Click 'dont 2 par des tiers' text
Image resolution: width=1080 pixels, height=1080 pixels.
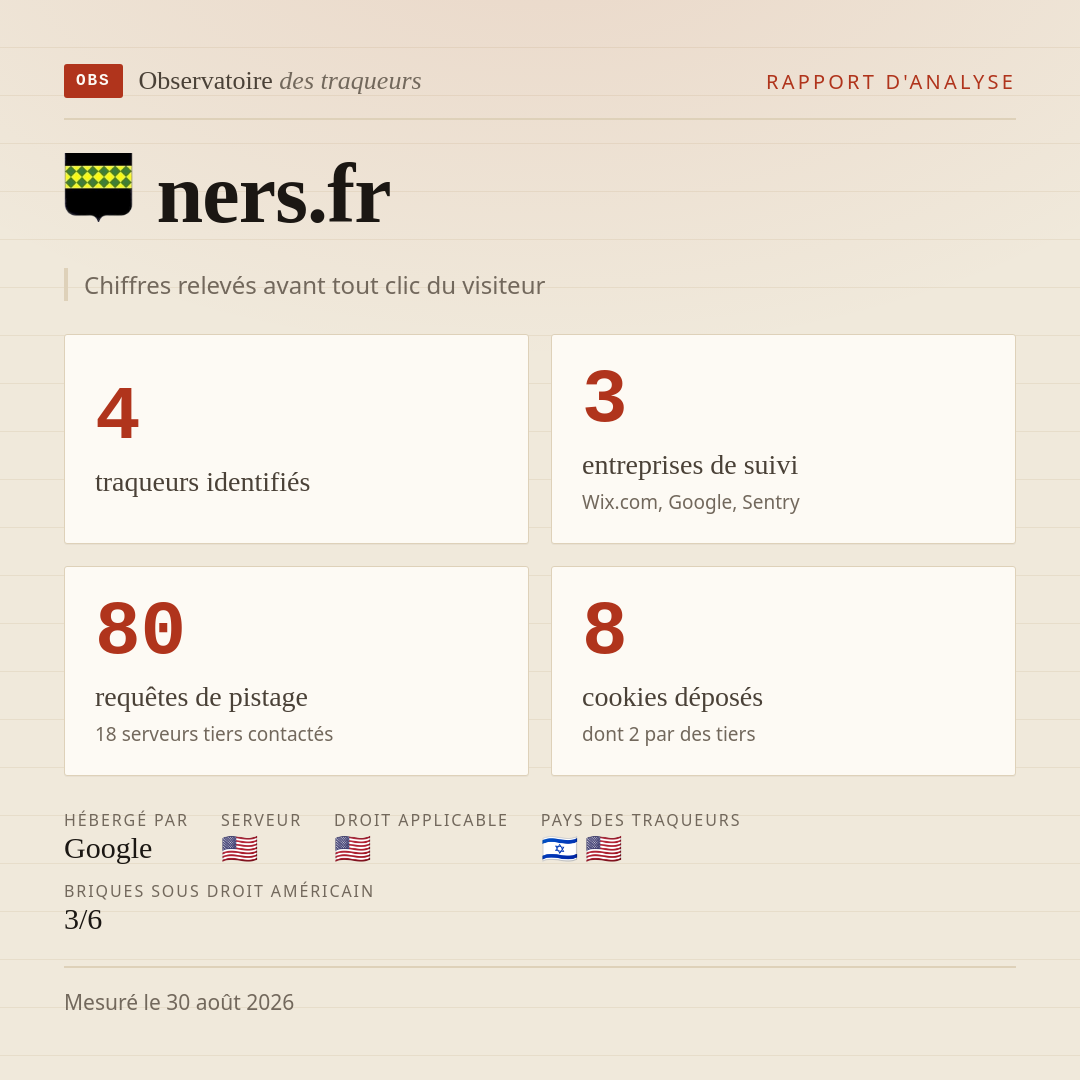669,734
